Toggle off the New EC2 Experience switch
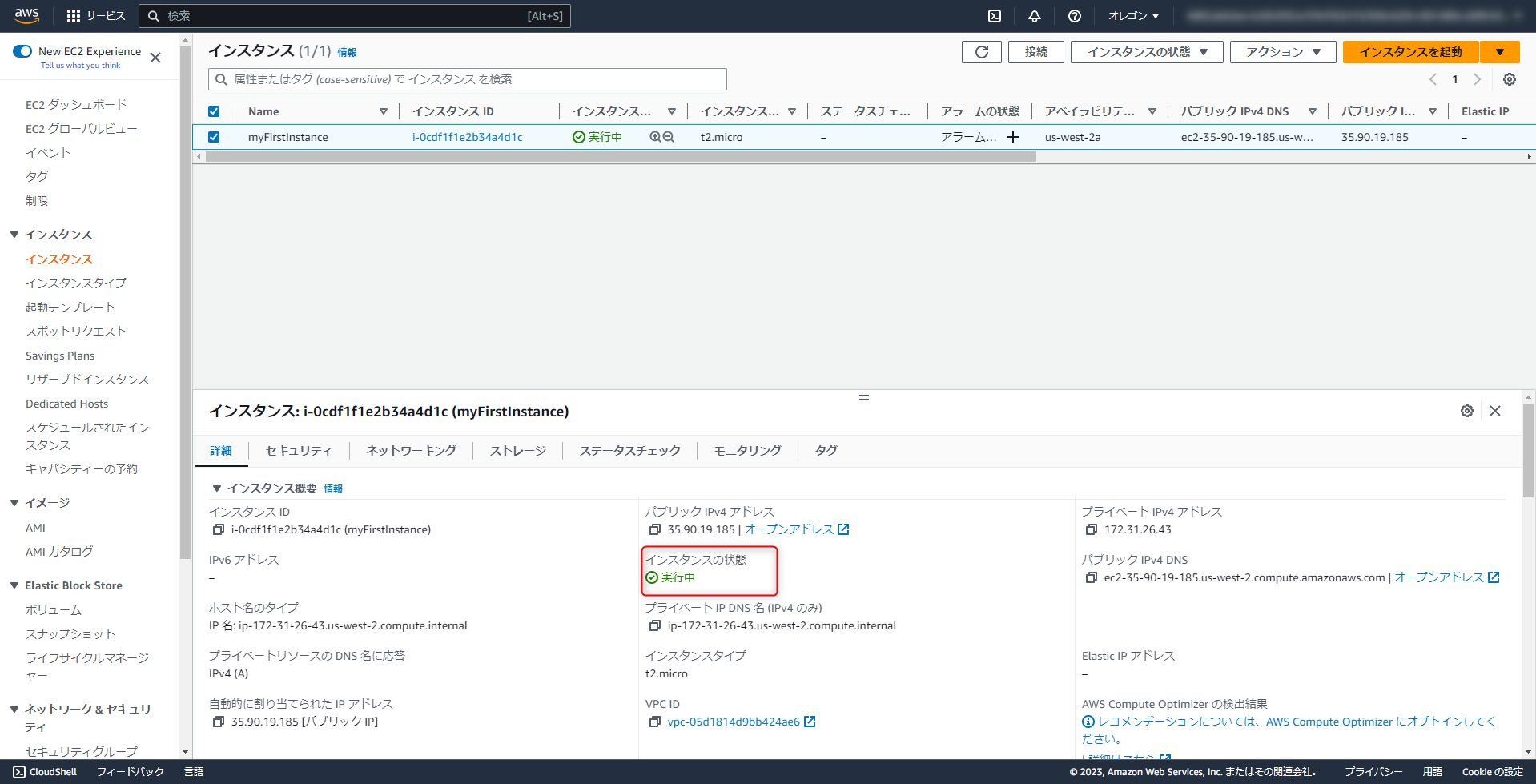This screenshot has width=1536, height=784. click(x=22, y=50)
